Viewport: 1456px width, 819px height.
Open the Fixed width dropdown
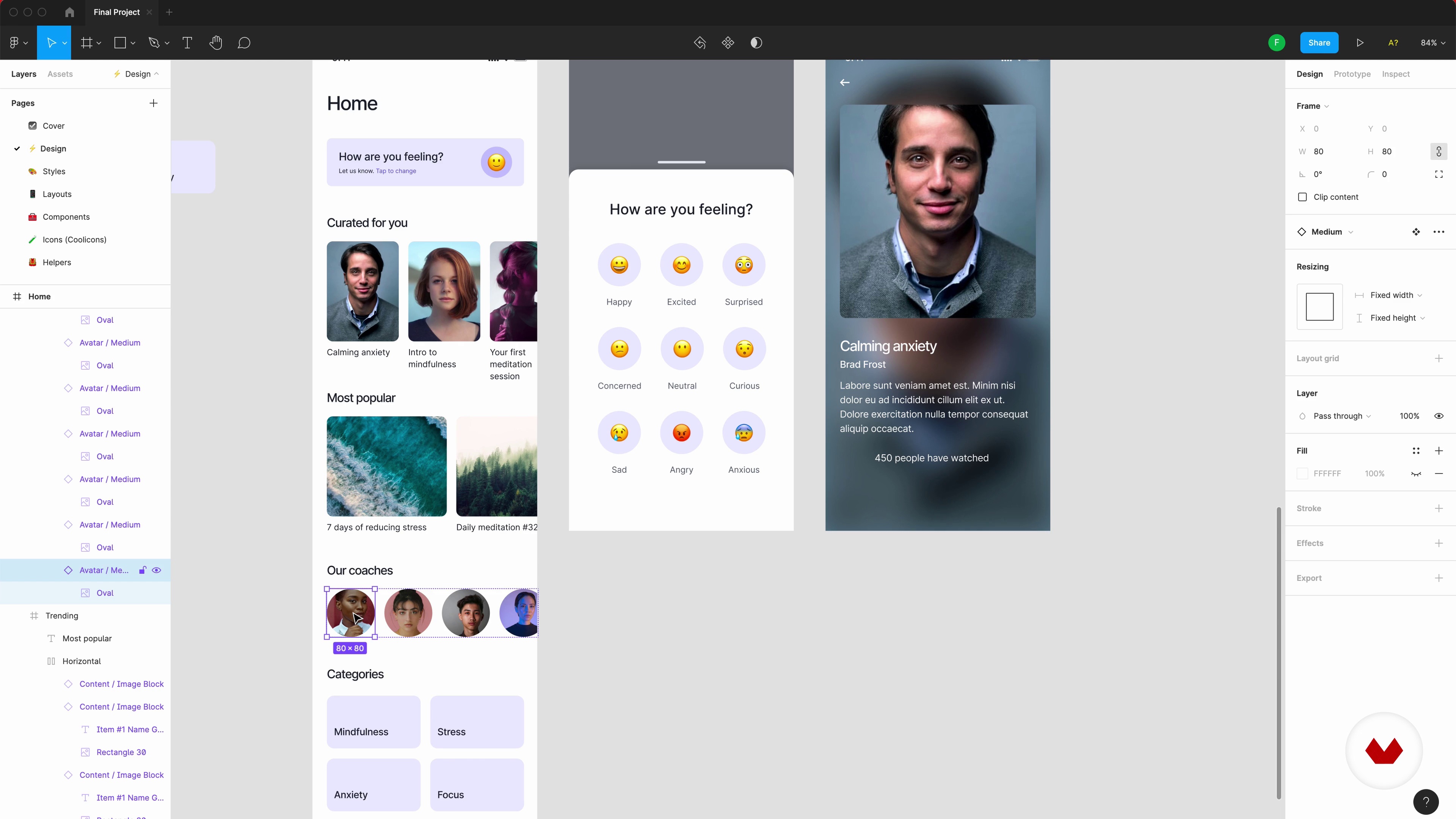pos(1395,295)
